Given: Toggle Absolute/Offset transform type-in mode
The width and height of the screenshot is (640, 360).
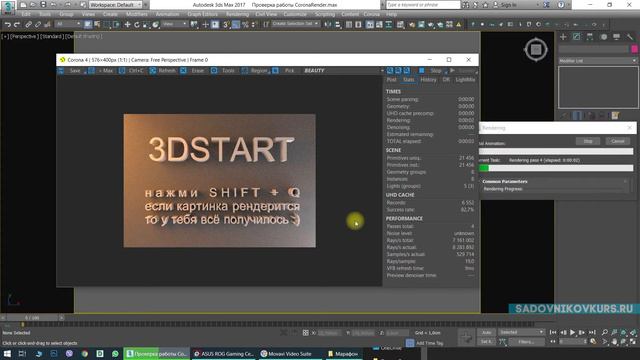Looking at the screenshot, I should [x=305, y=333].
